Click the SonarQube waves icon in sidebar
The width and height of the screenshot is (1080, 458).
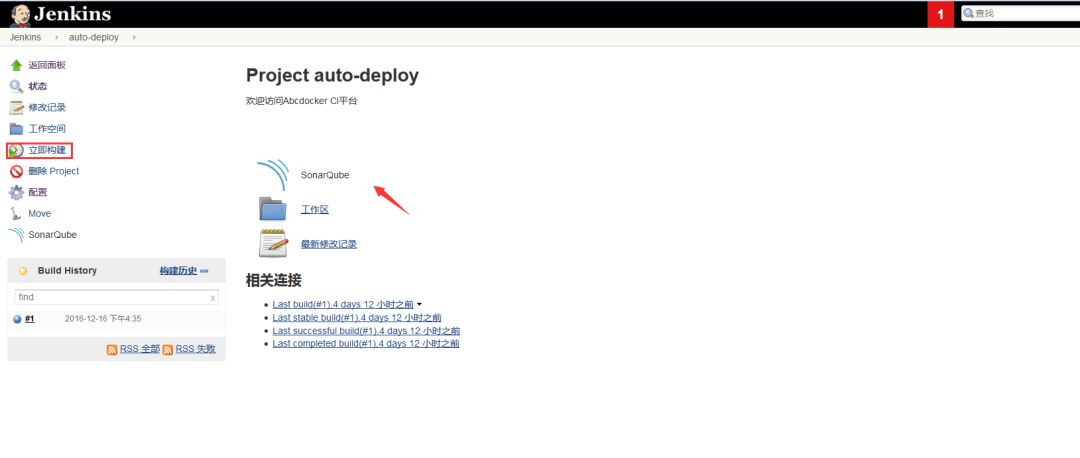[17, 235]
